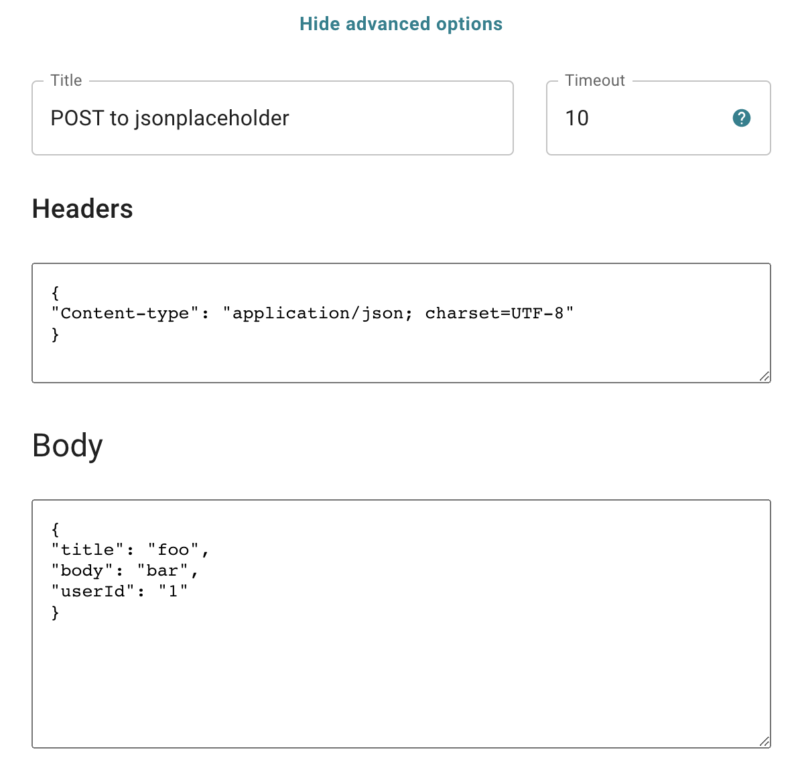Click the Timeout help question mark icon

[741, 118]
